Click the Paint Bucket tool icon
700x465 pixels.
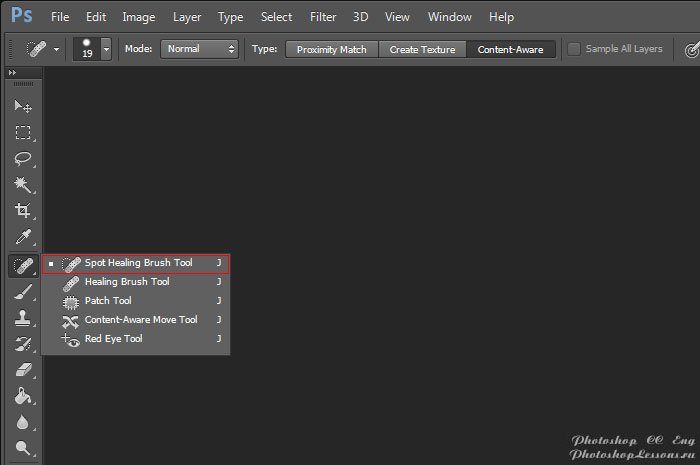pos(22,397)
